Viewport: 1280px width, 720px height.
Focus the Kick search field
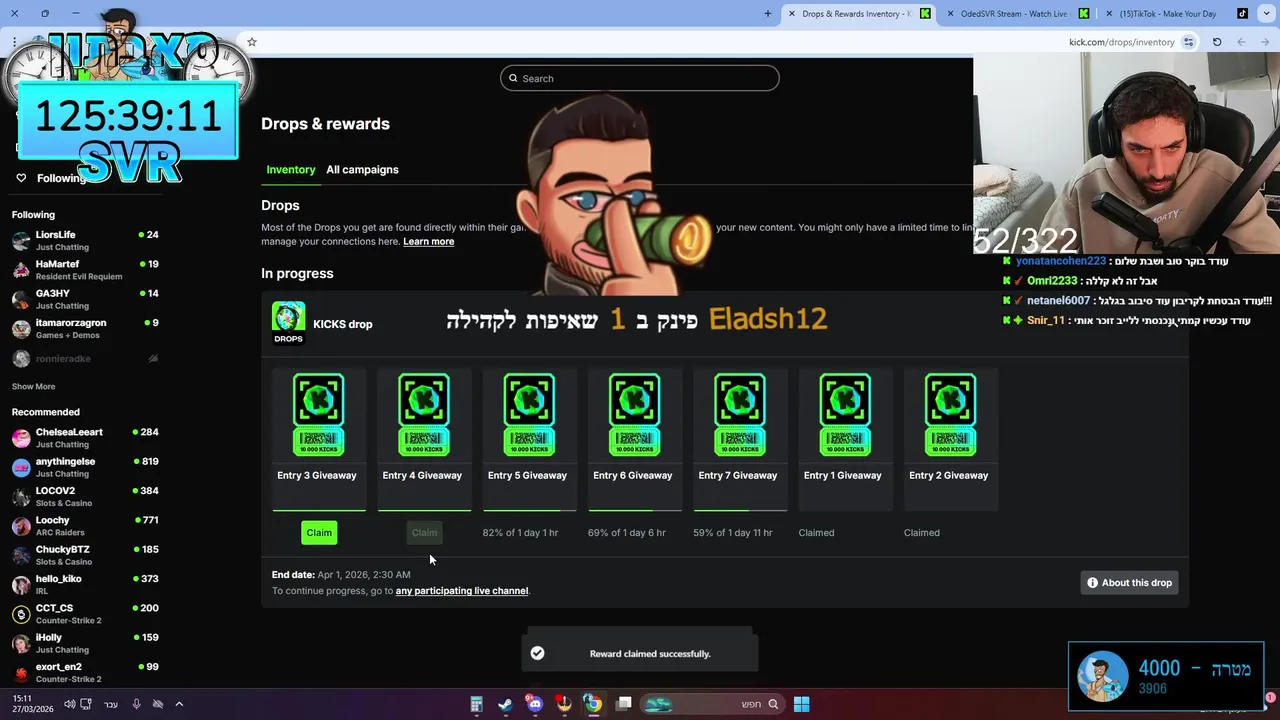(640, 78)
